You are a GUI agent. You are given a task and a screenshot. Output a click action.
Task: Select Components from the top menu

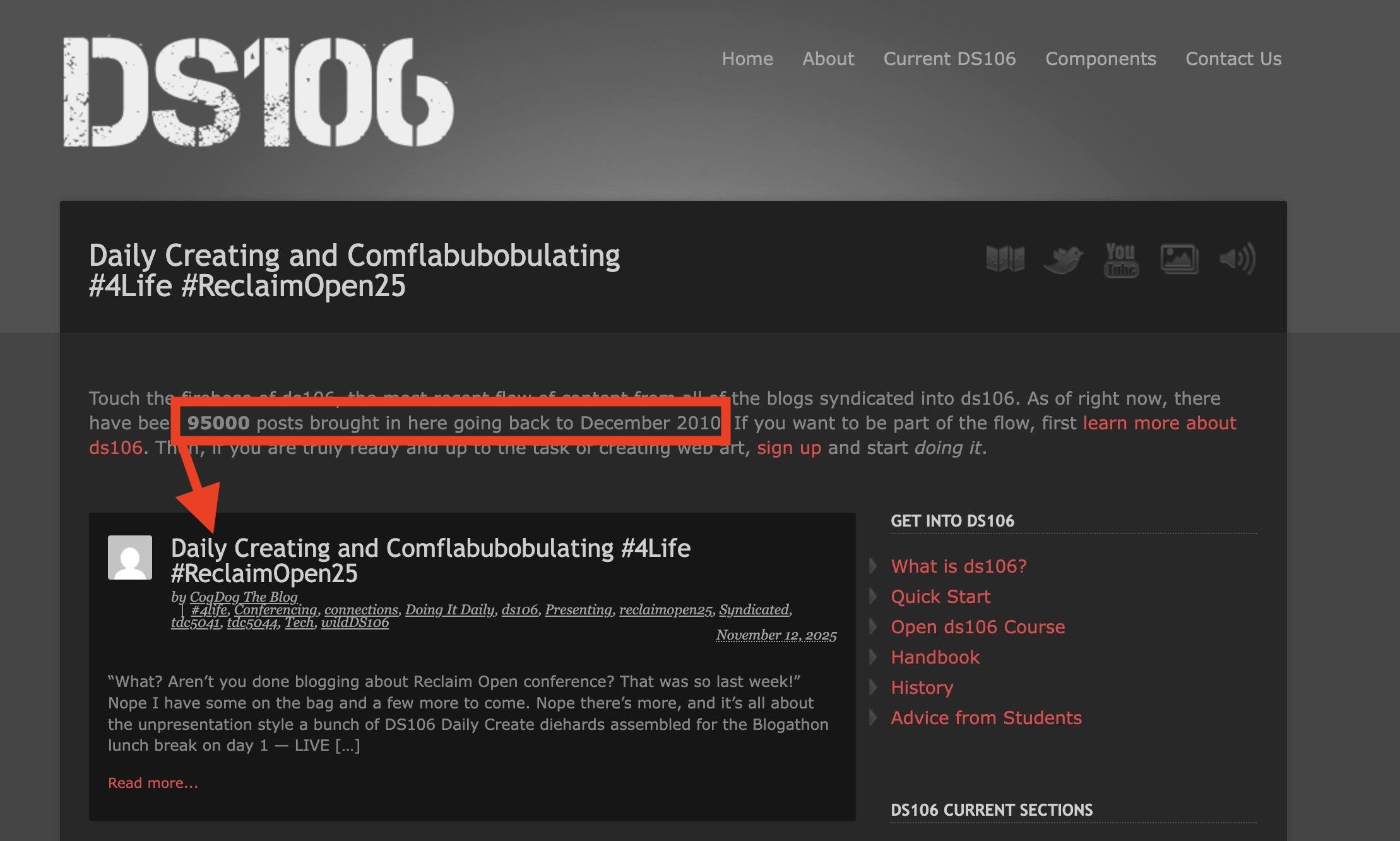(1100, 59)
